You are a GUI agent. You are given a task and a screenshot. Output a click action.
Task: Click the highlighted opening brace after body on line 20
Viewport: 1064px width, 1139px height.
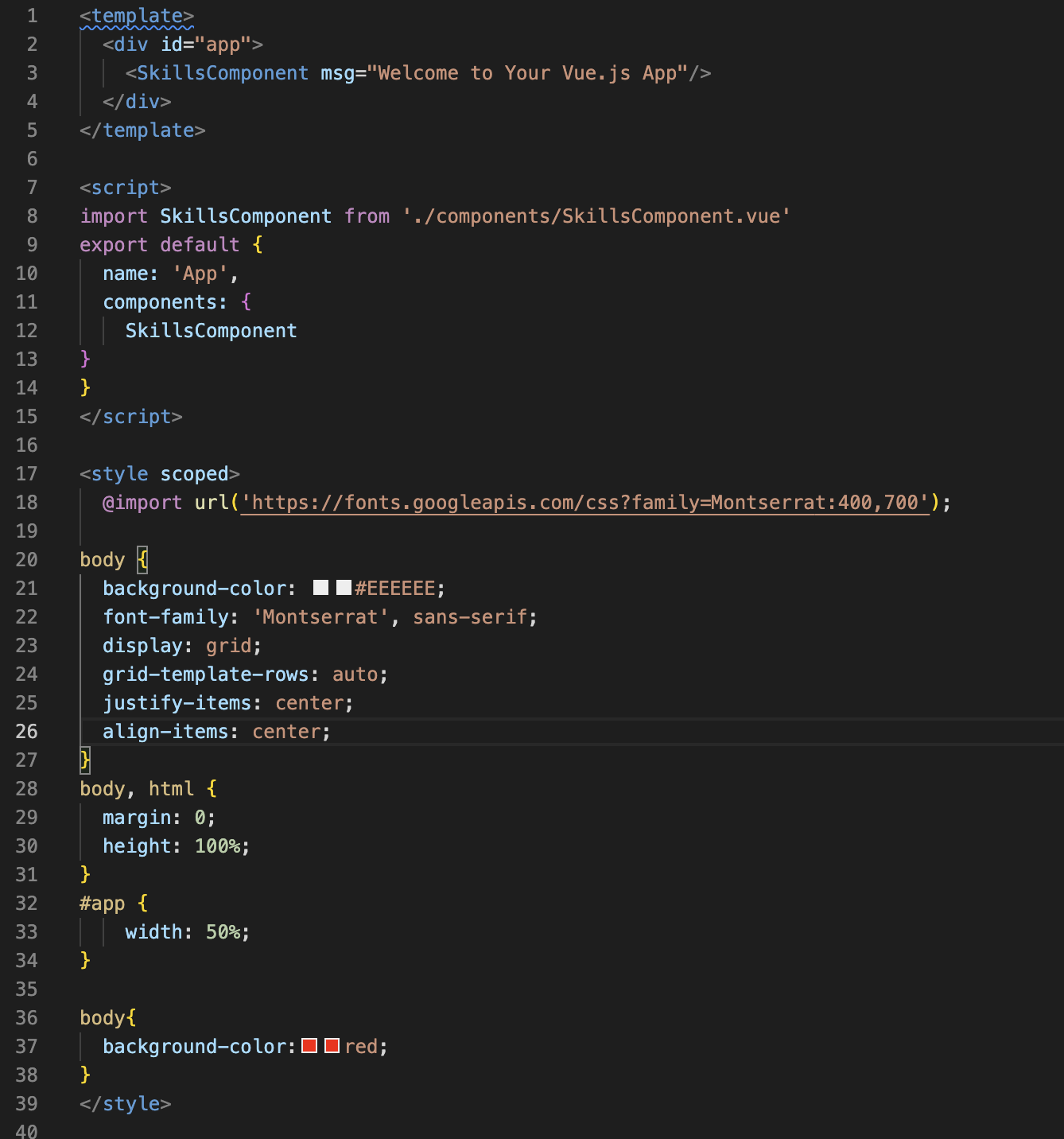(142, 560)
